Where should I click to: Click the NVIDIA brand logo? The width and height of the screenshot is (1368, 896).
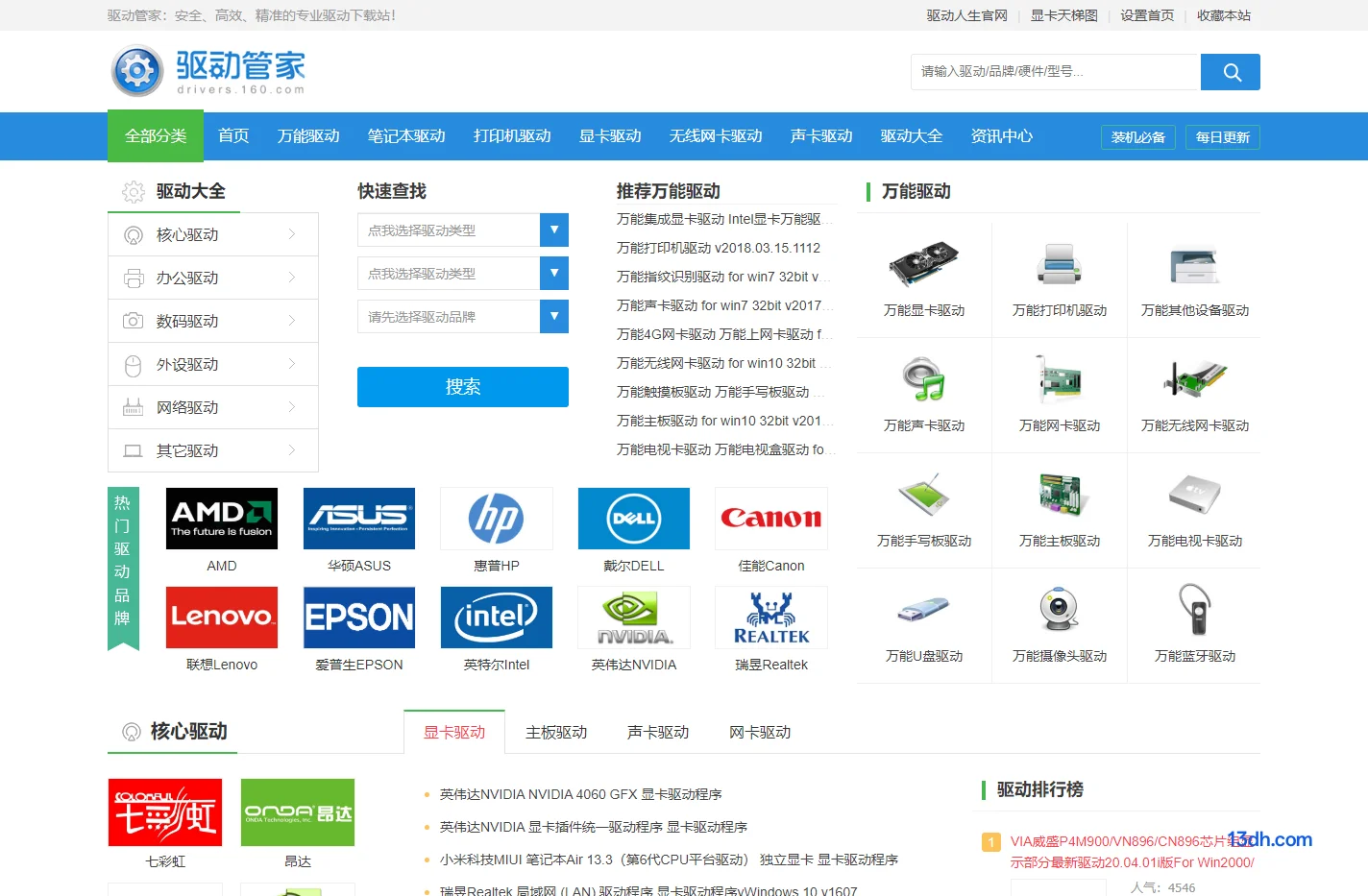(634, 618)
